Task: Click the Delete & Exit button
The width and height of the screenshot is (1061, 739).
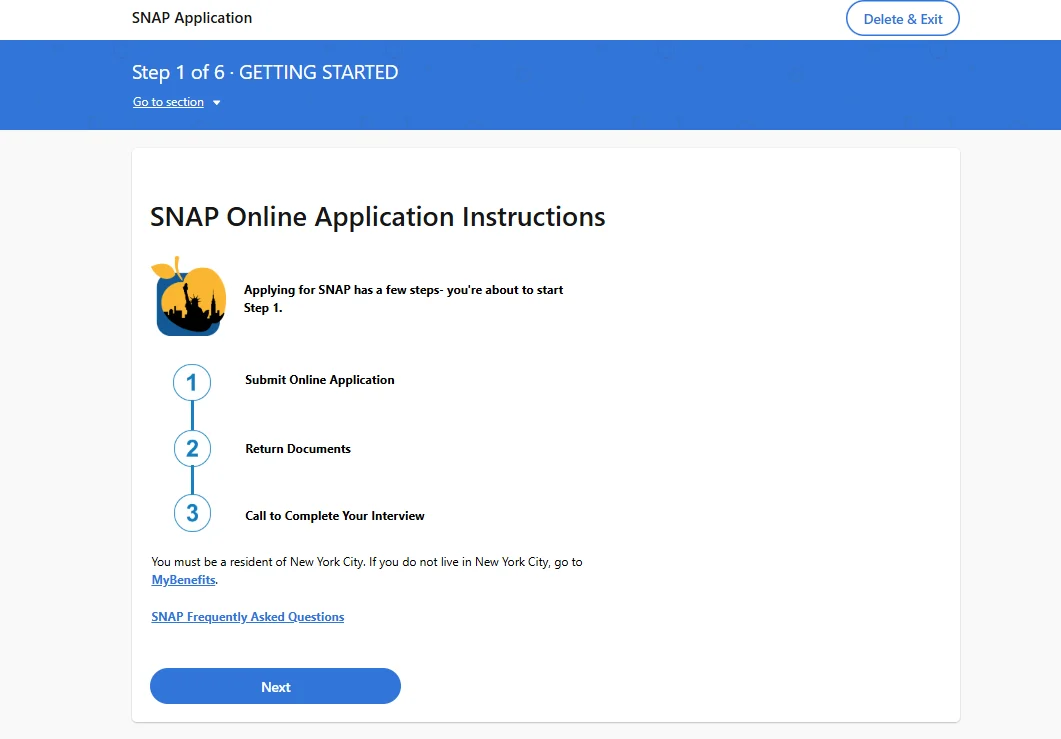Action: point(902,18)
